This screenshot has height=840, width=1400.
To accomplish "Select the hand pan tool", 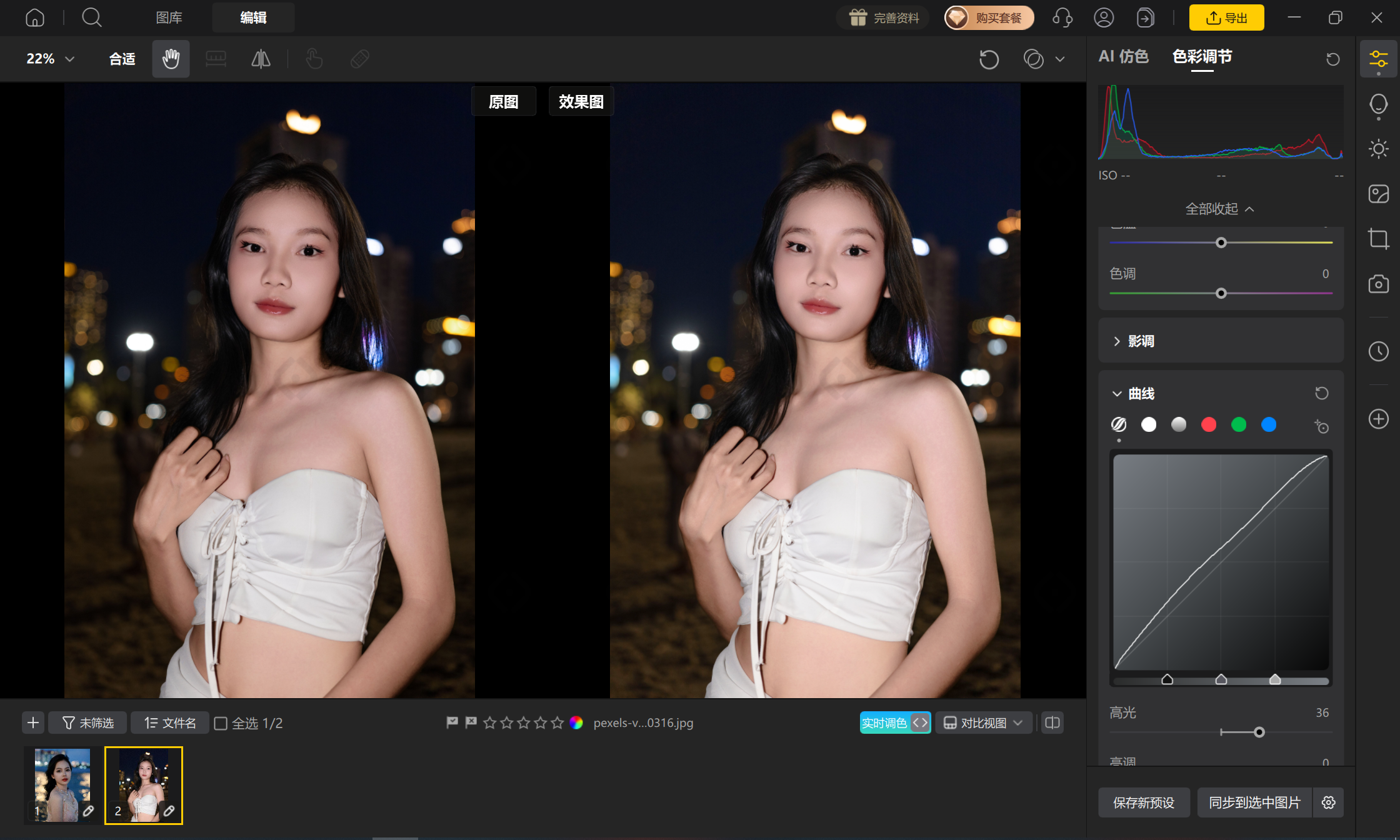I will [171, 59].
